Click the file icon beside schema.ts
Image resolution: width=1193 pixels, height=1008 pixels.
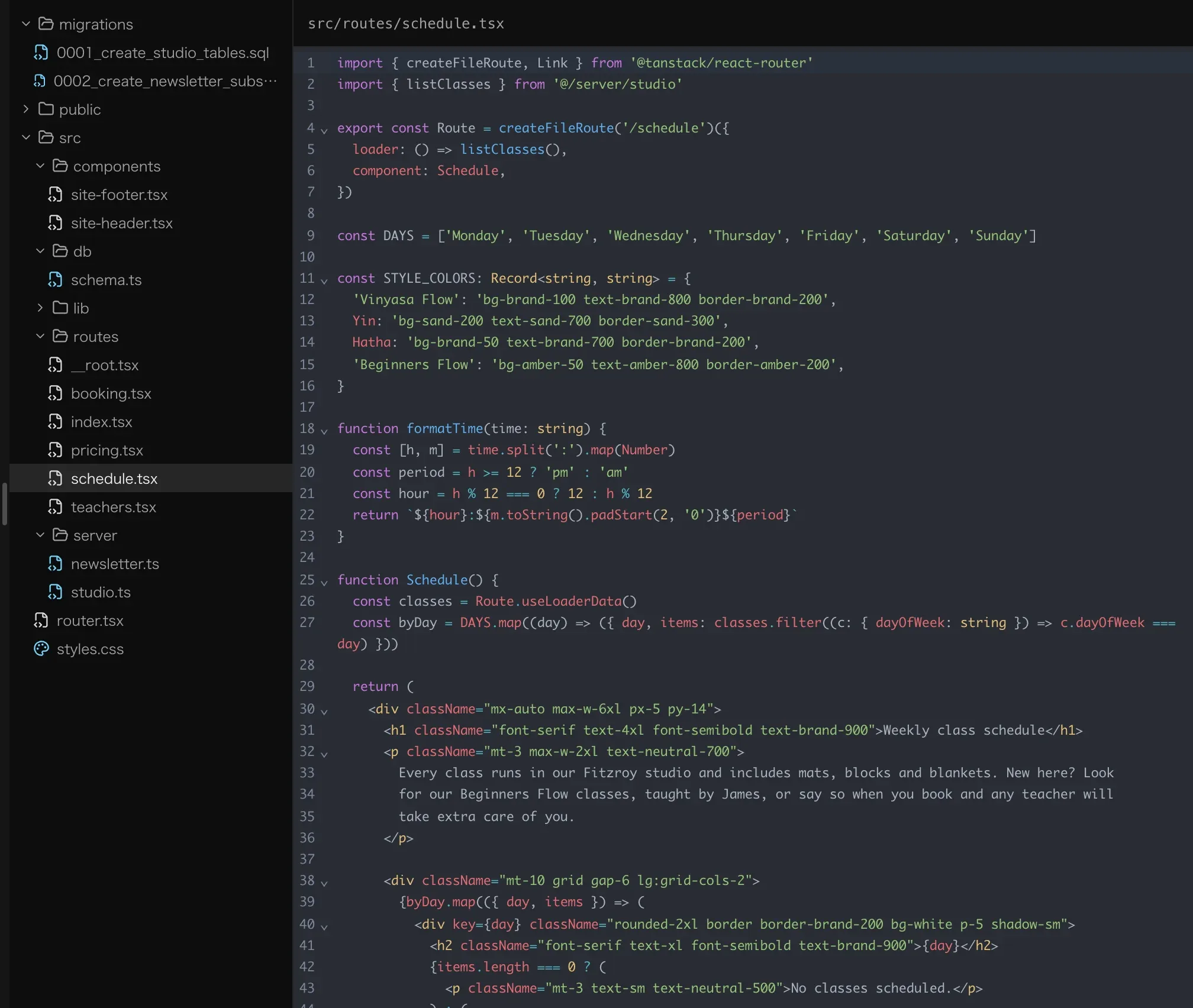(x=55, y=280)
